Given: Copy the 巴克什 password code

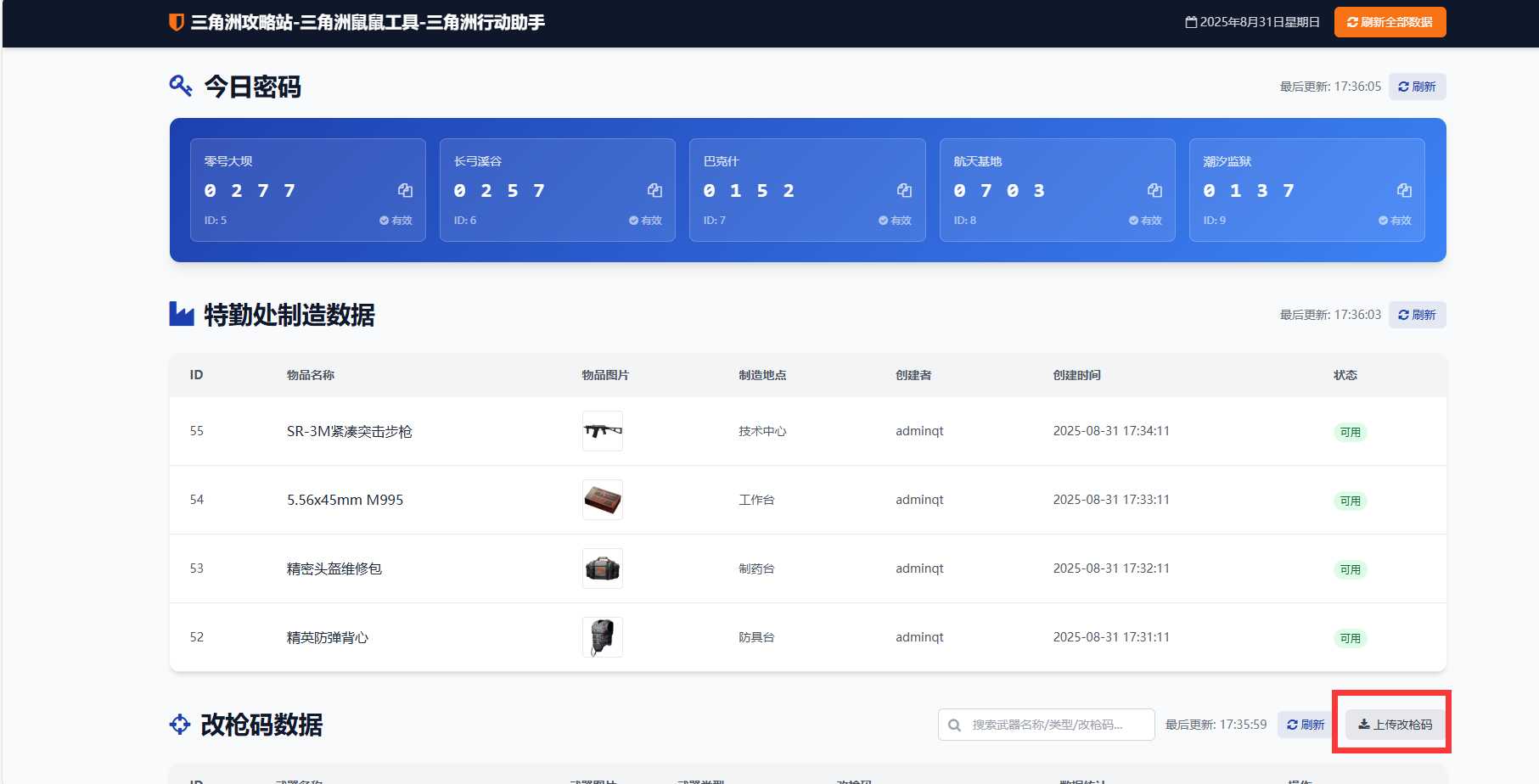Looking at the screenshot, I should (x=904, y=191).
